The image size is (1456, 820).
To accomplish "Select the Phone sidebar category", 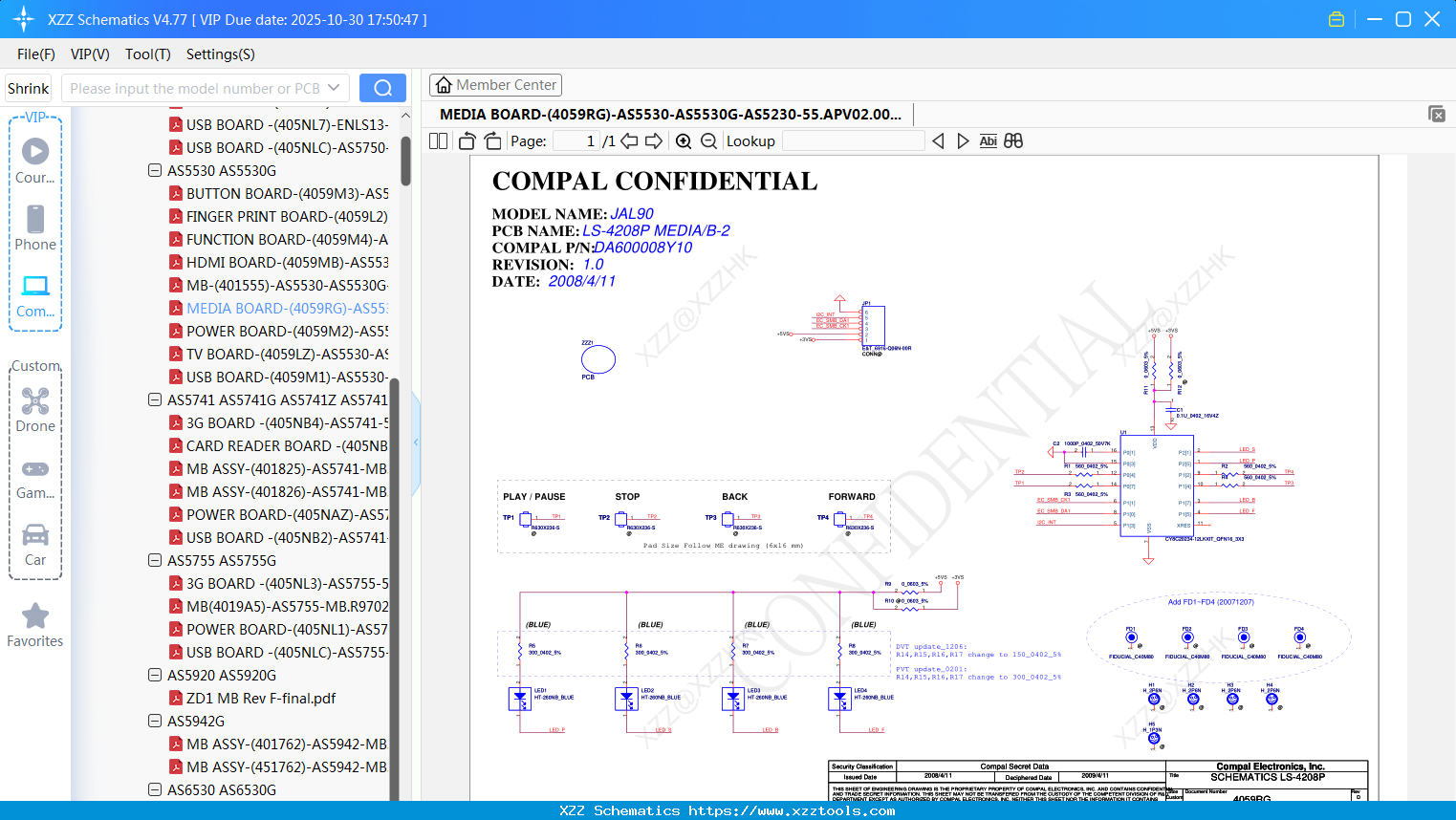I will click(x=35, y=227).
